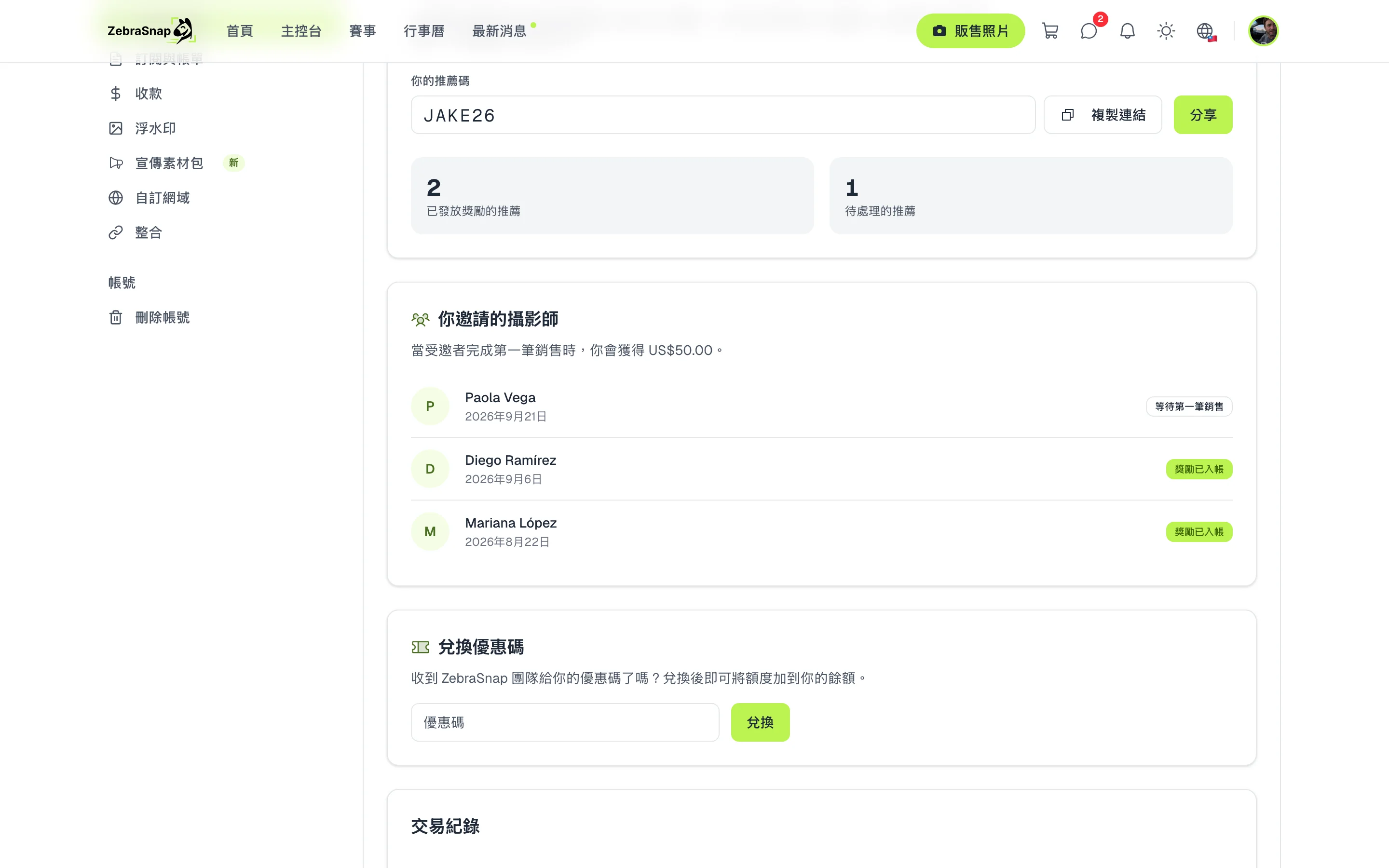This screenshot has height=868, width=1389.
Task: Click the 等待第一筆銷售 status badge
Action: [x=1189, y=407]
